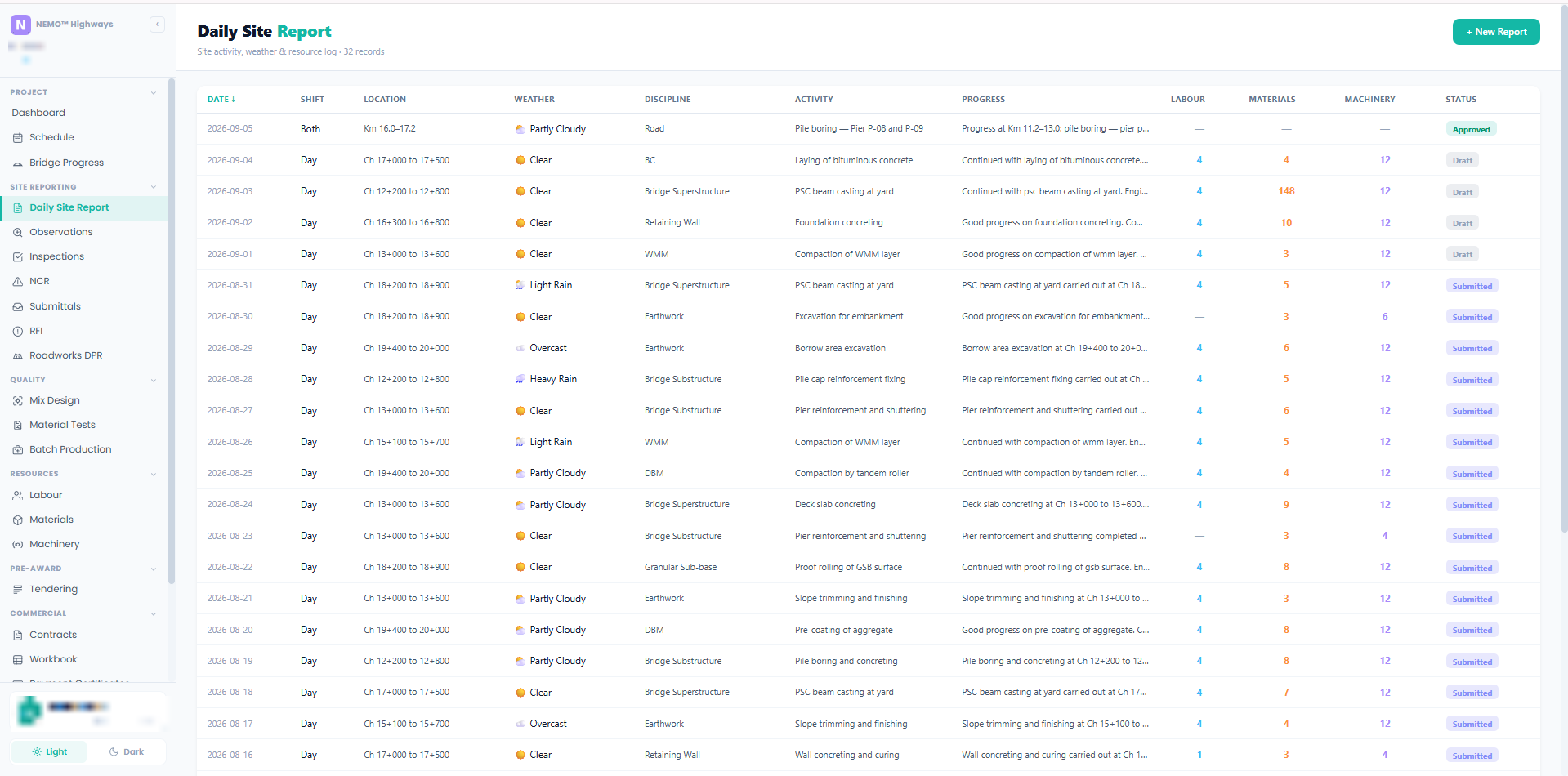Click the main page vertical scrollbar
1568x776 pixels.
point(1564,270)
